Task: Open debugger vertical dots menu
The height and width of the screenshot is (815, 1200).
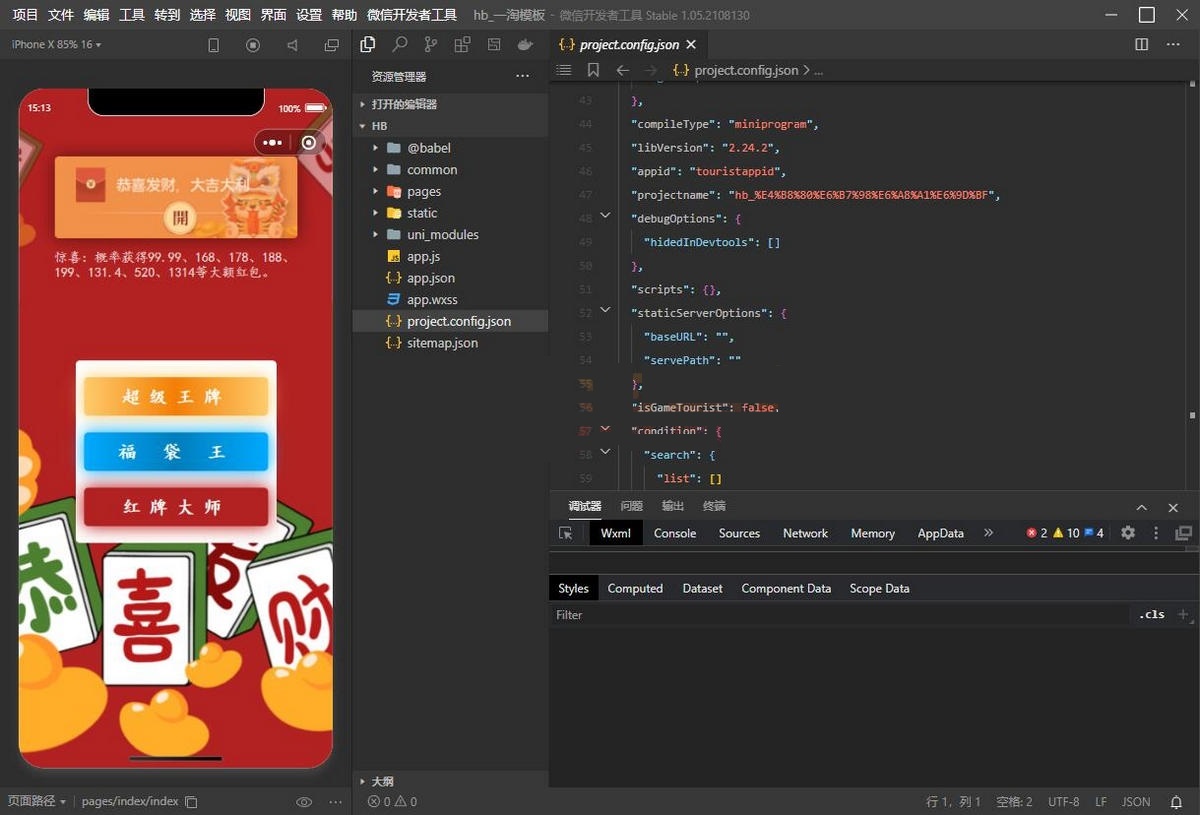Action: click(1156, 533)
